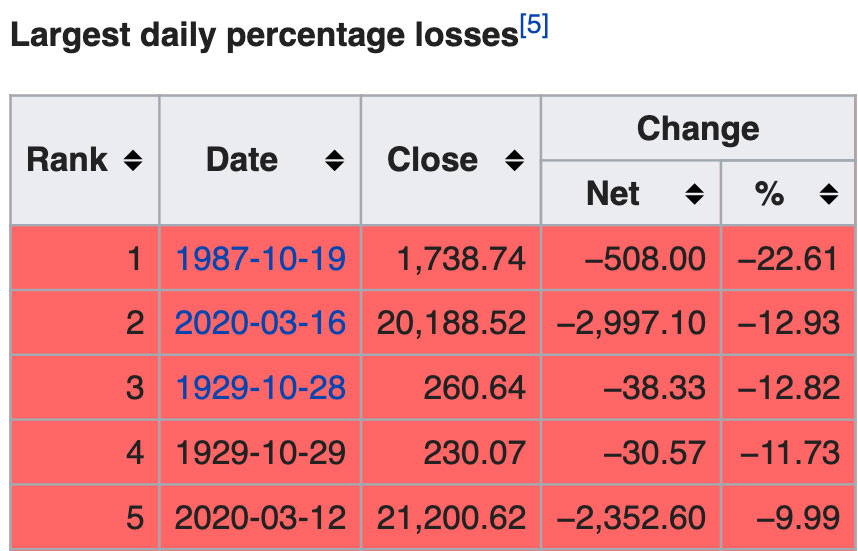Select the −22.61 percent cell
Viewport: 858px width, 551px height.
[x=788, y=259]
